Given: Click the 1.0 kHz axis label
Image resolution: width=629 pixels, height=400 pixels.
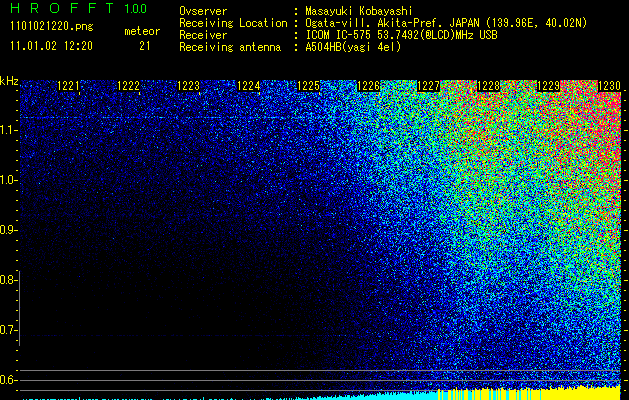Looking at the screenshot, I should coord(8,180).
